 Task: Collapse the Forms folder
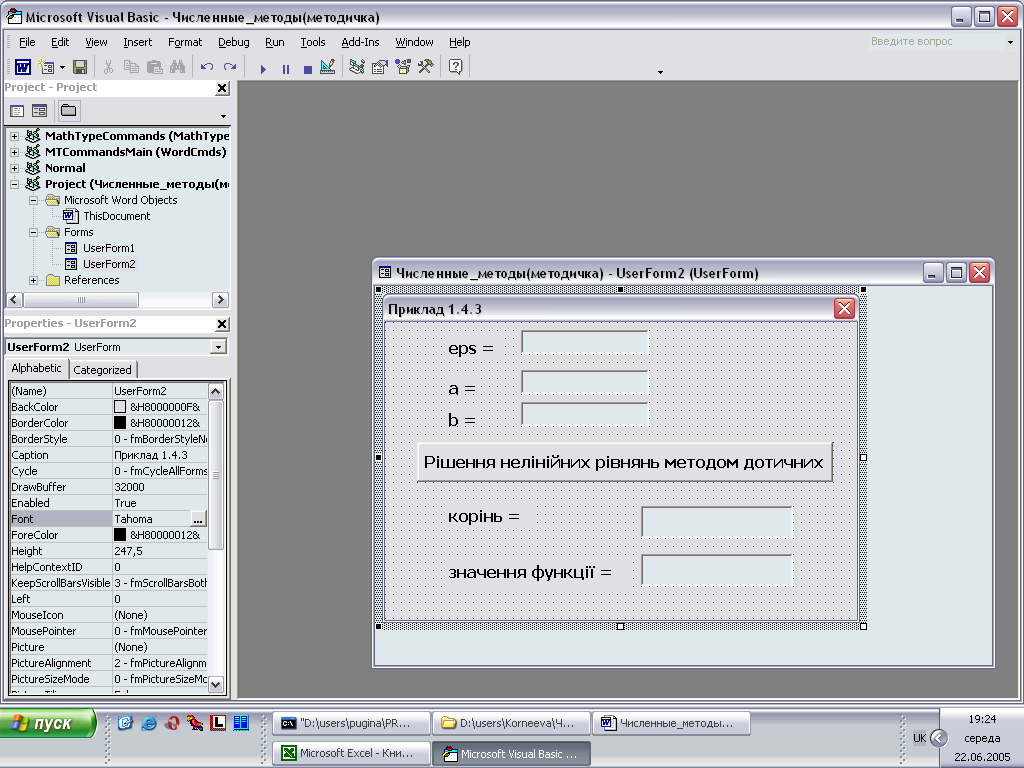33,232
